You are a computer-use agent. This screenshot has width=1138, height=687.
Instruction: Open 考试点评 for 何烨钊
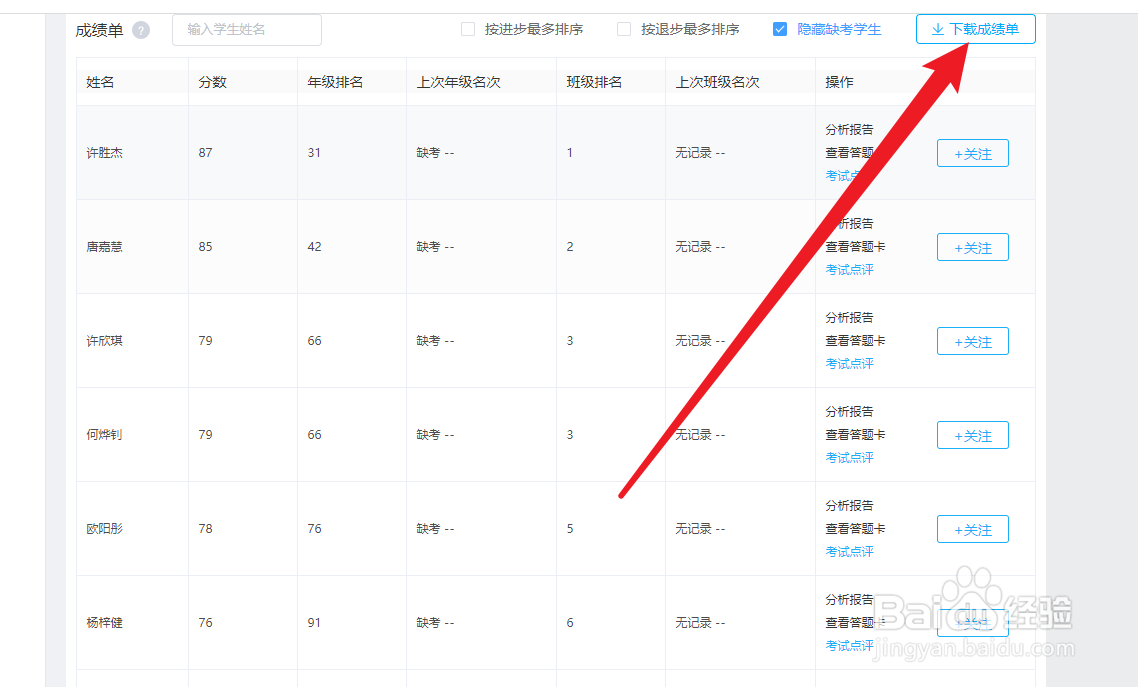click(x=849, y=458)
